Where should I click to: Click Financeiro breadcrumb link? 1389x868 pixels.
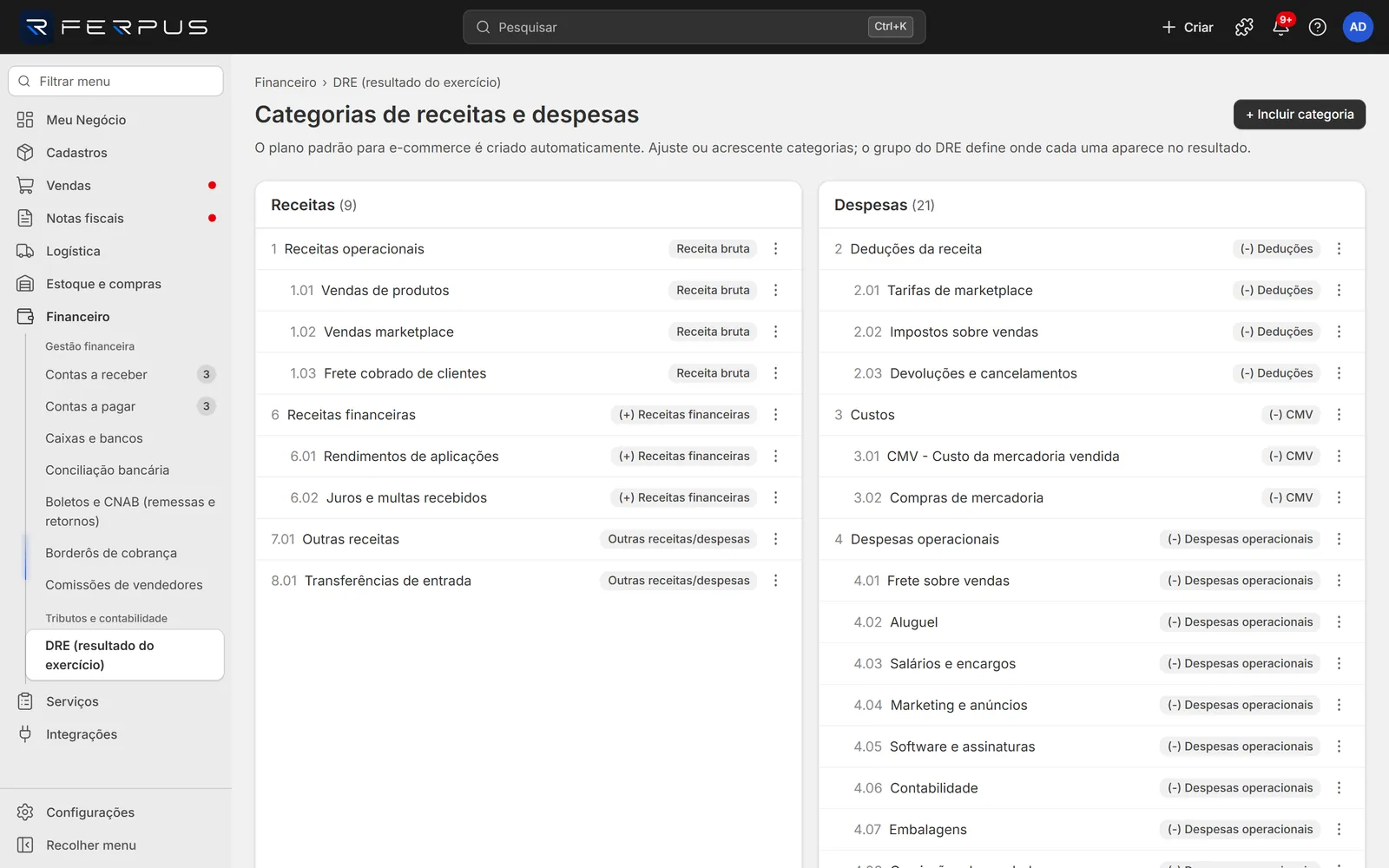[x=286, y=82]
